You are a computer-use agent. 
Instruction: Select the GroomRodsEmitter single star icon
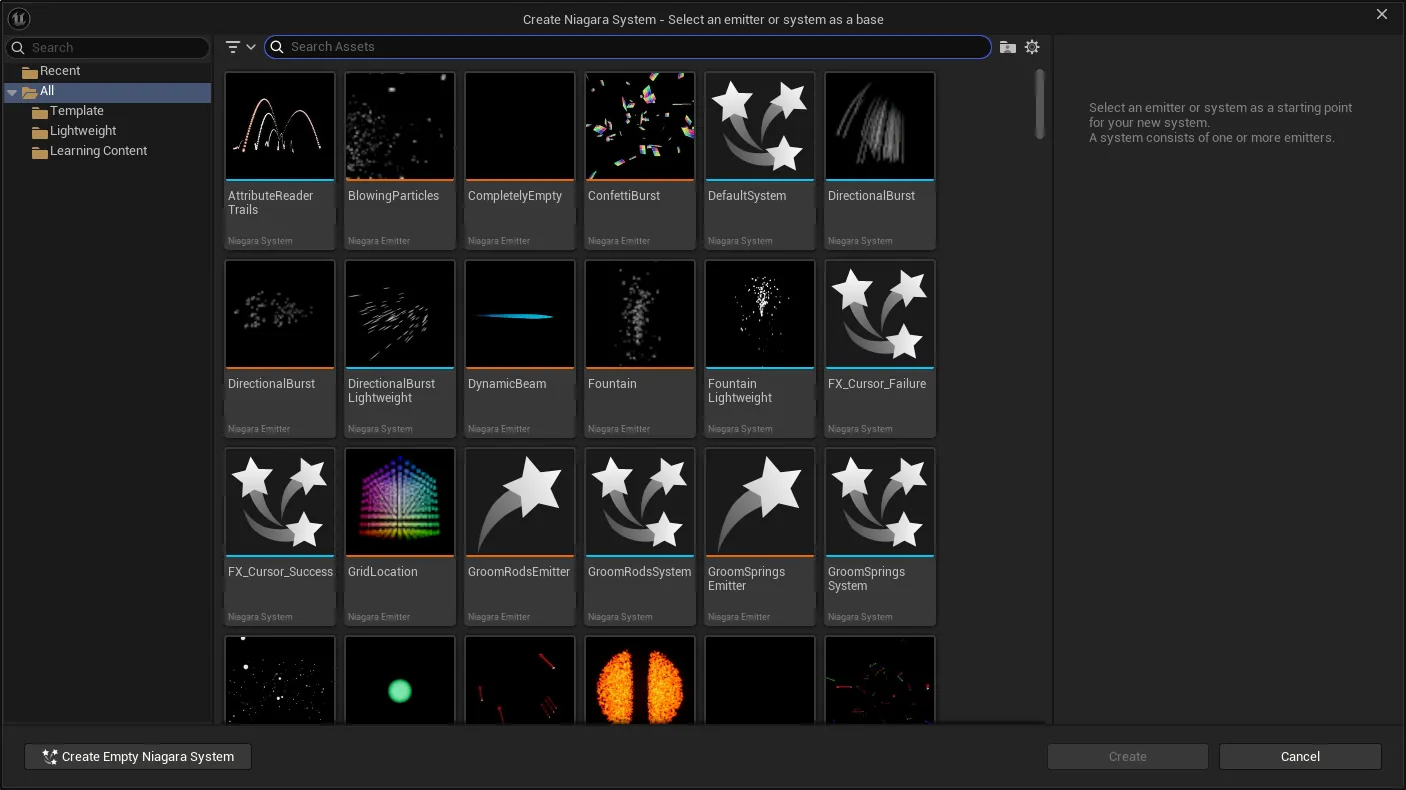(x=520, y=502)
